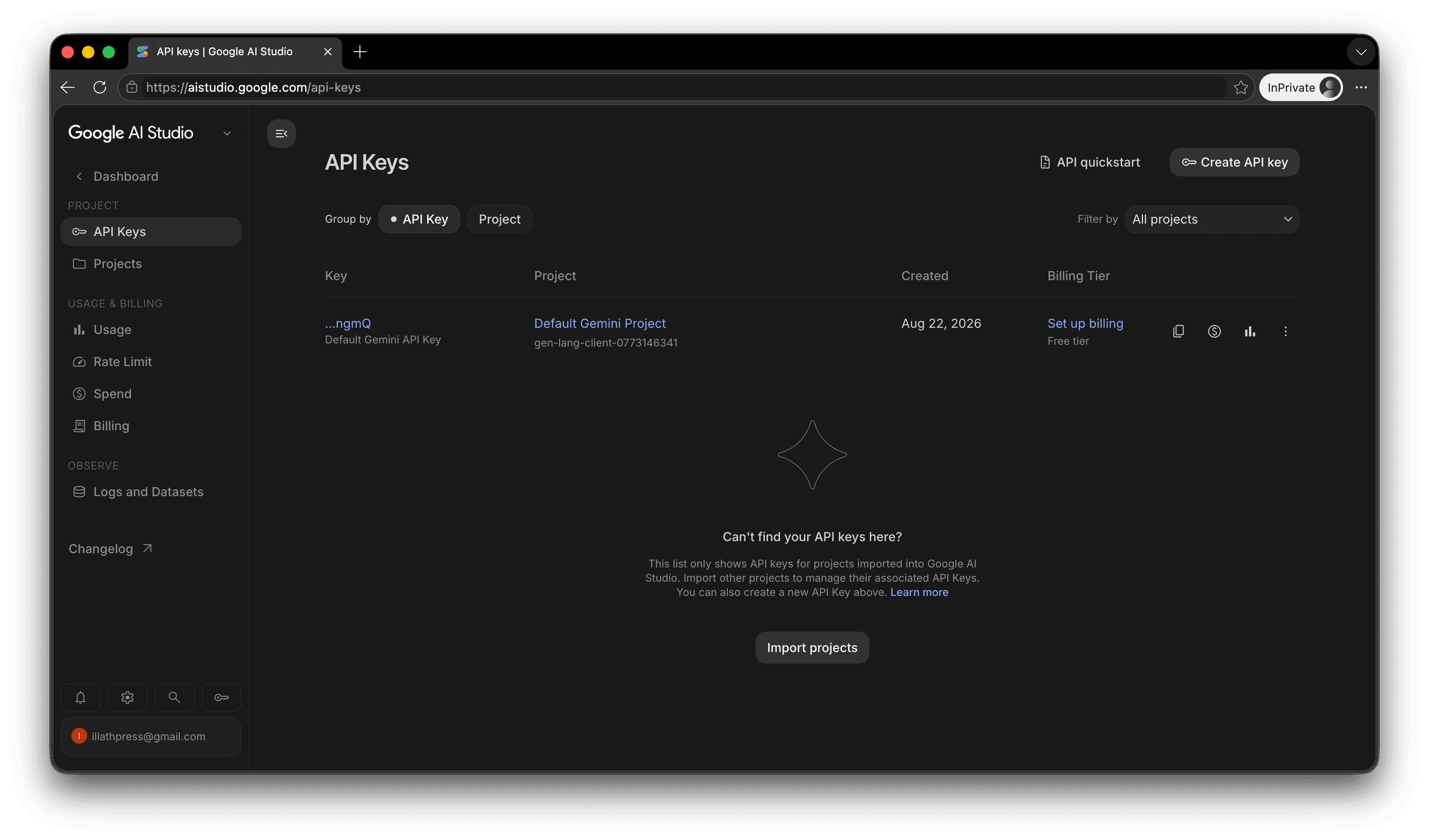Bookmark this page with the star icon

click(x=1241, y=87)
